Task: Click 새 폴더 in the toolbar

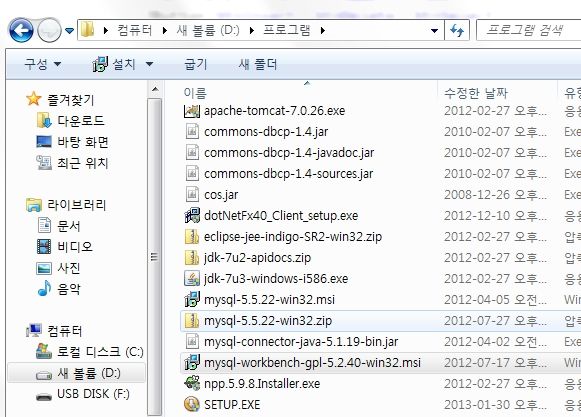Action: click(x=258, y=64)
